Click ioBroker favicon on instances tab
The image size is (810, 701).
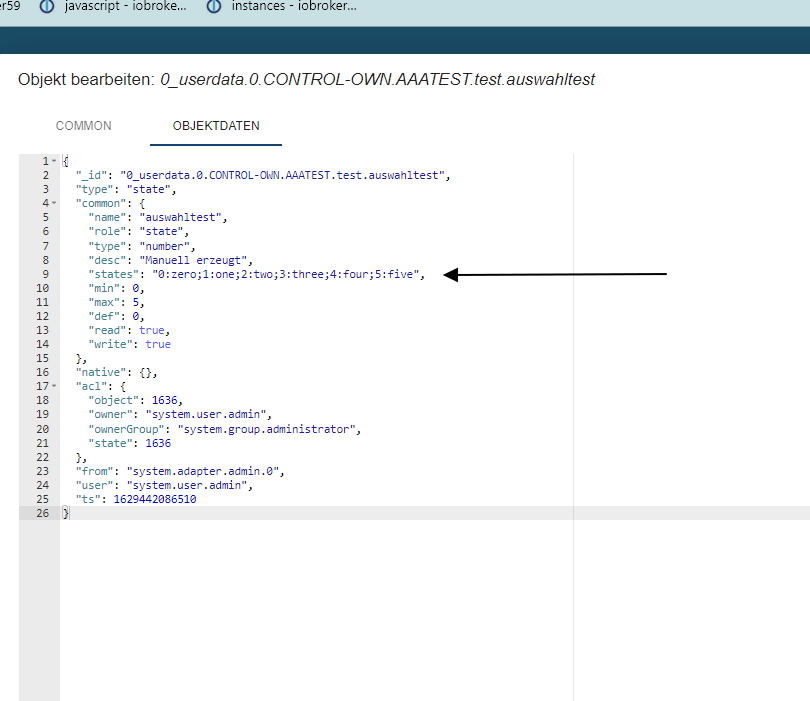[213, 7]
